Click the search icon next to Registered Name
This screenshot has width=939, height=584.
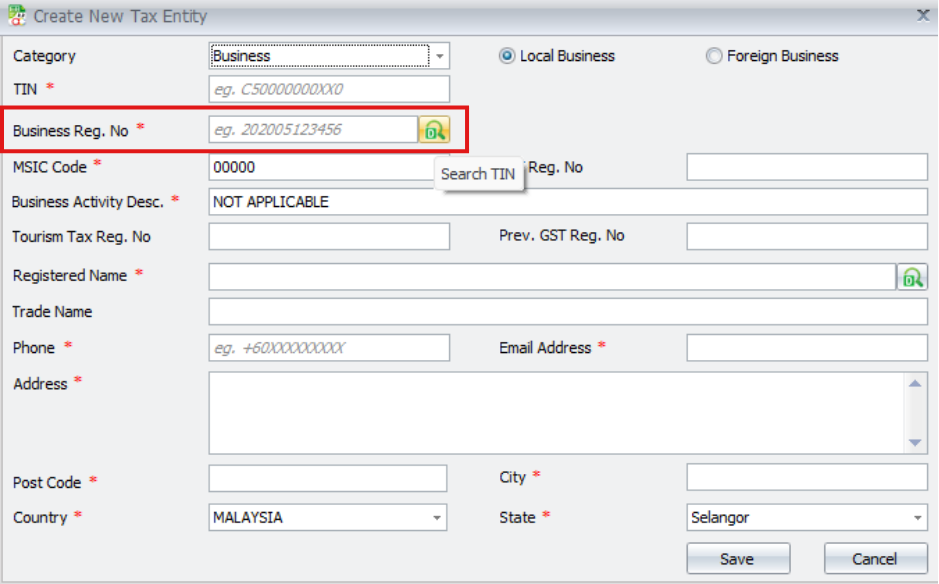point(912,277)
